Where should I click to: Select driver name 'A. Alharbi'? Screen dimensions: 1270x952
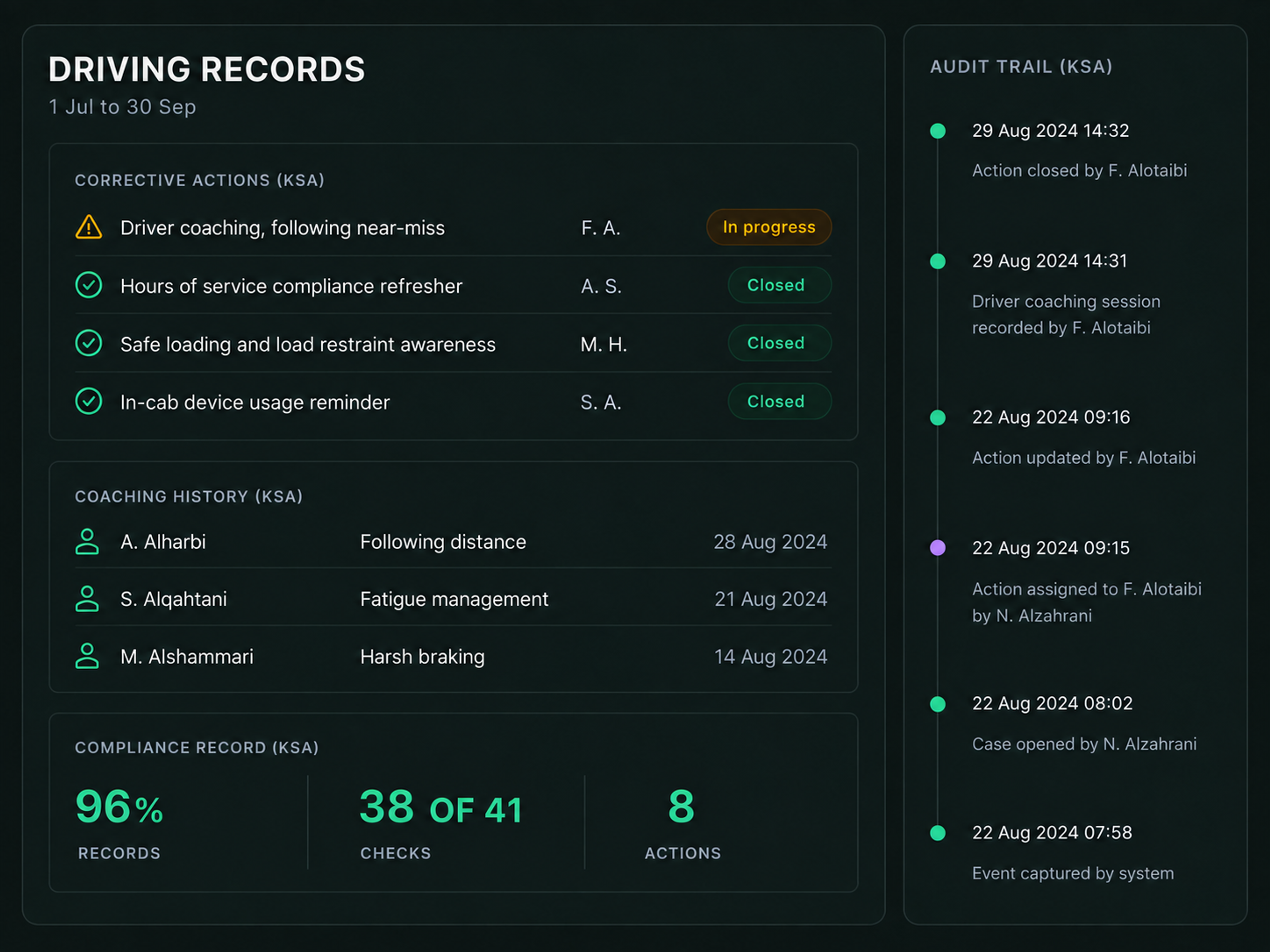163,542
